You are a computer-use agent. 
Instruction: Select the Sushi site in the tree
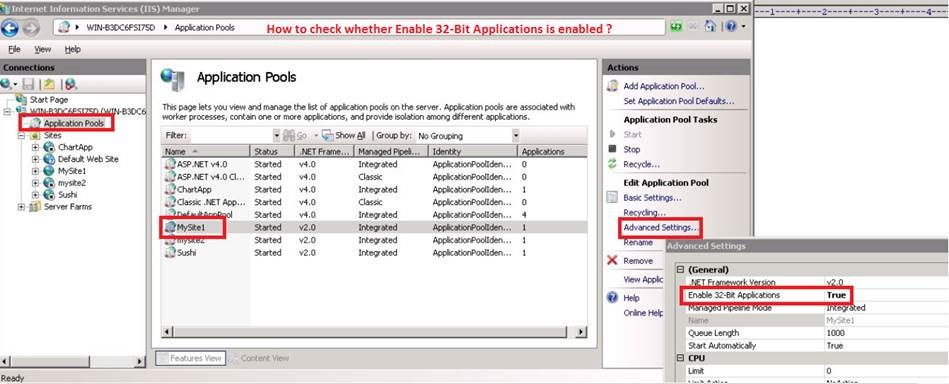click(x=67, y=195)
